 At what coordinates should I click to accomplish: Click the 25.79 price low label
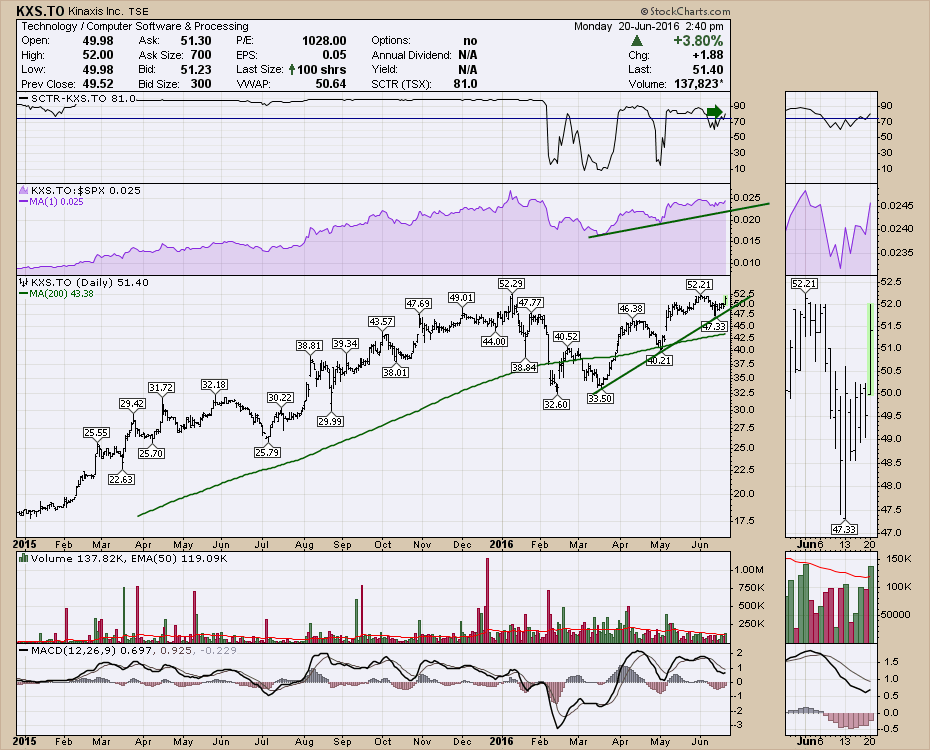pos(267,452)
